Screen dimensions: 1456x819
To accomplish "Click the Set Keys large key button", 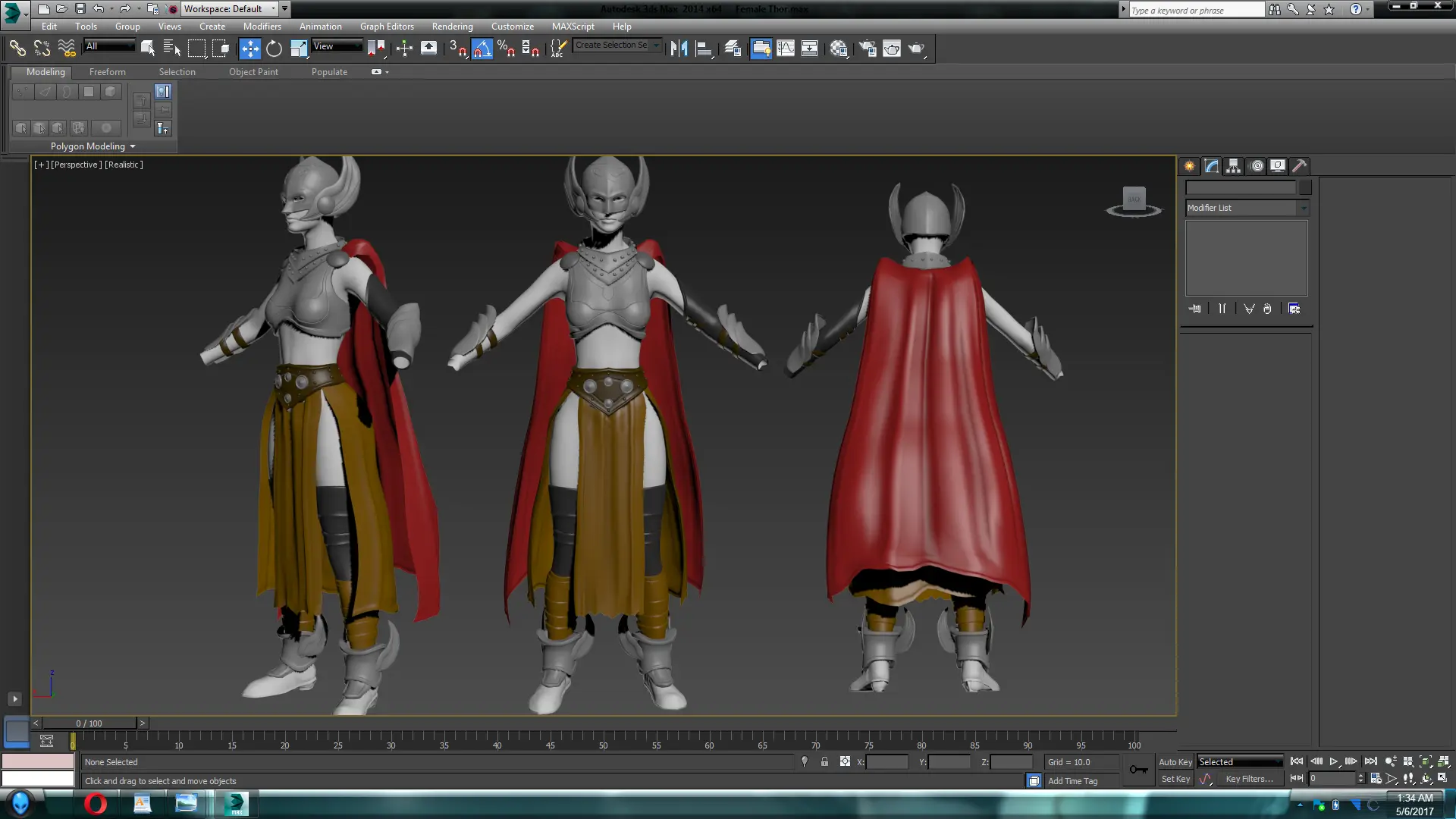I will 1138,770.
